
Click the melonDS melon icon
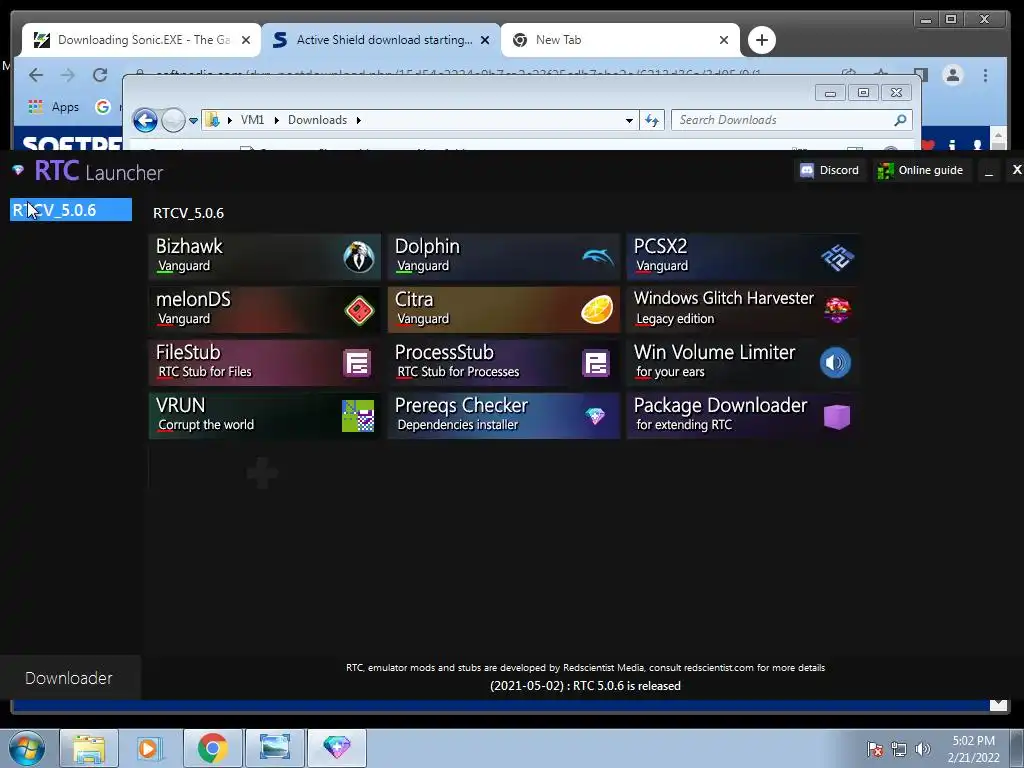359,310
